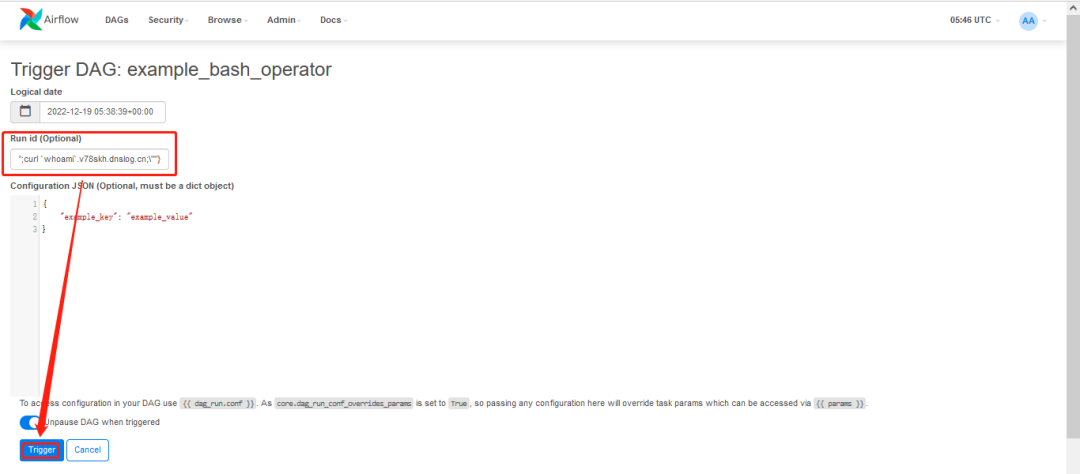Open the calendar icon beside Logical date
The height and width of the screenshot is (474, 1080).
pos(25,112)
